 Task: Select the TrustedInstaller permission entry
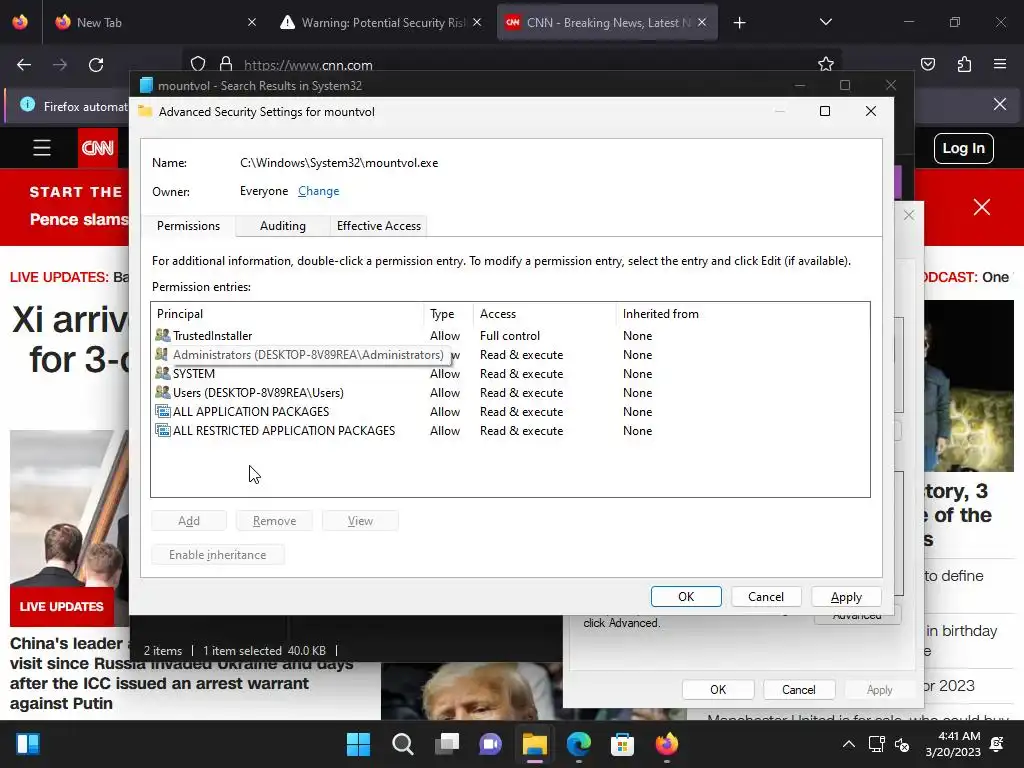tap(509, 336)
